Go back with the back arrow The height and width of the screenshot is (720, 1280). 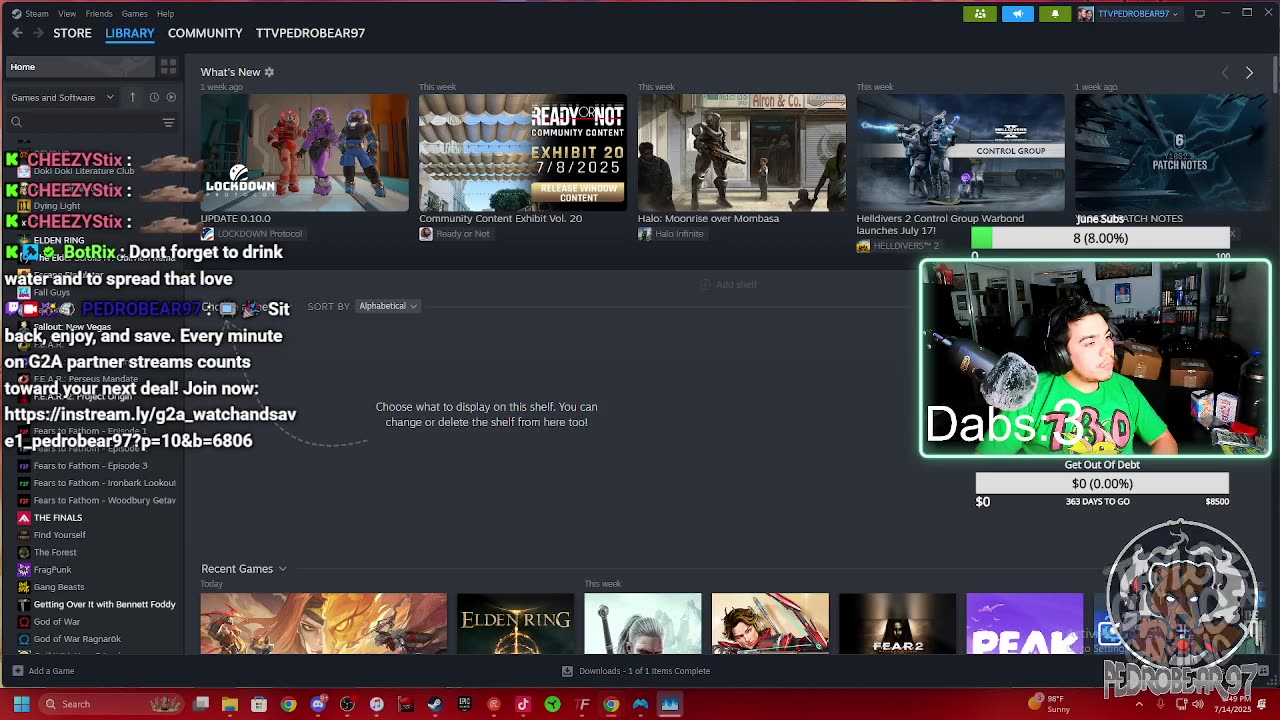point(18,33)
